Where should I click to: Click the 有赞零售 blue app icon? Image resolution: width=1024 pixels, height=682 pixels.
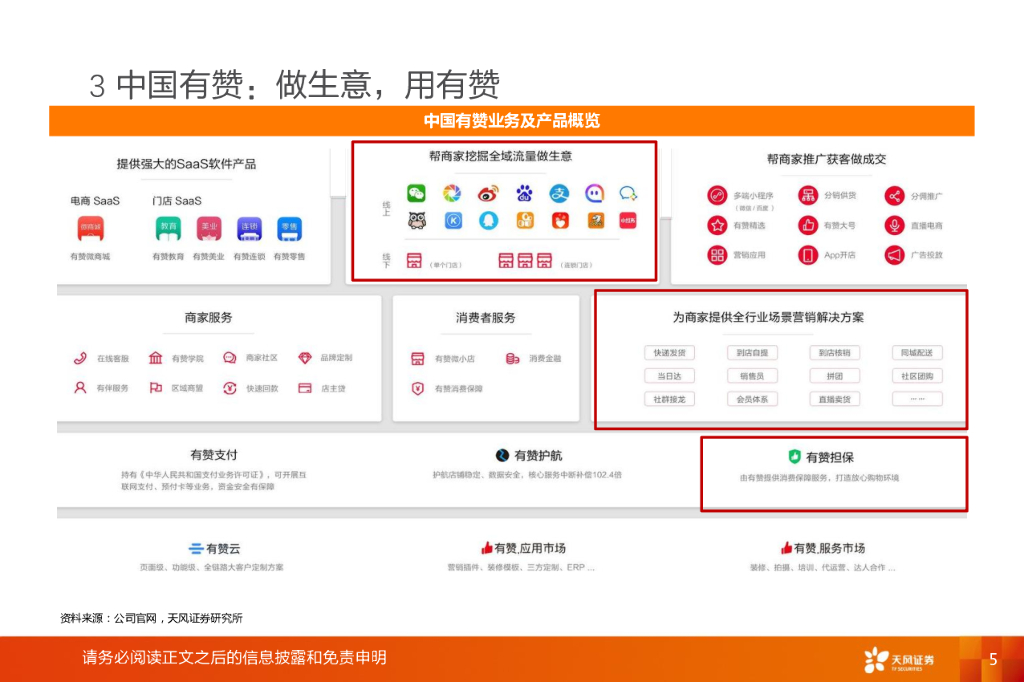pos(289,229)
